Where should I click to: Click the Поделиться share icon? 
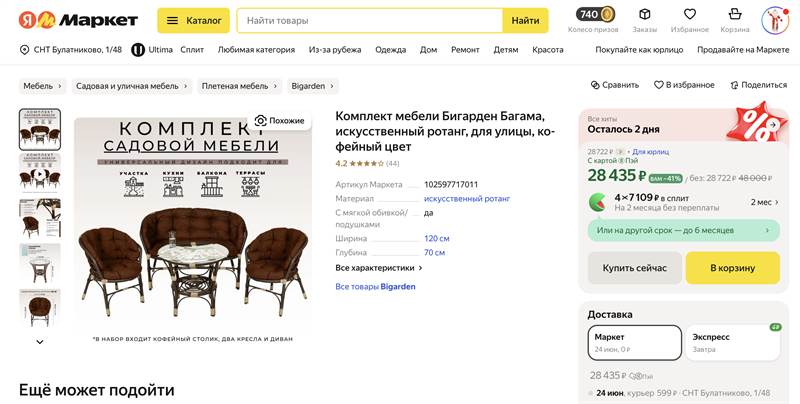(x=735, y=85)
